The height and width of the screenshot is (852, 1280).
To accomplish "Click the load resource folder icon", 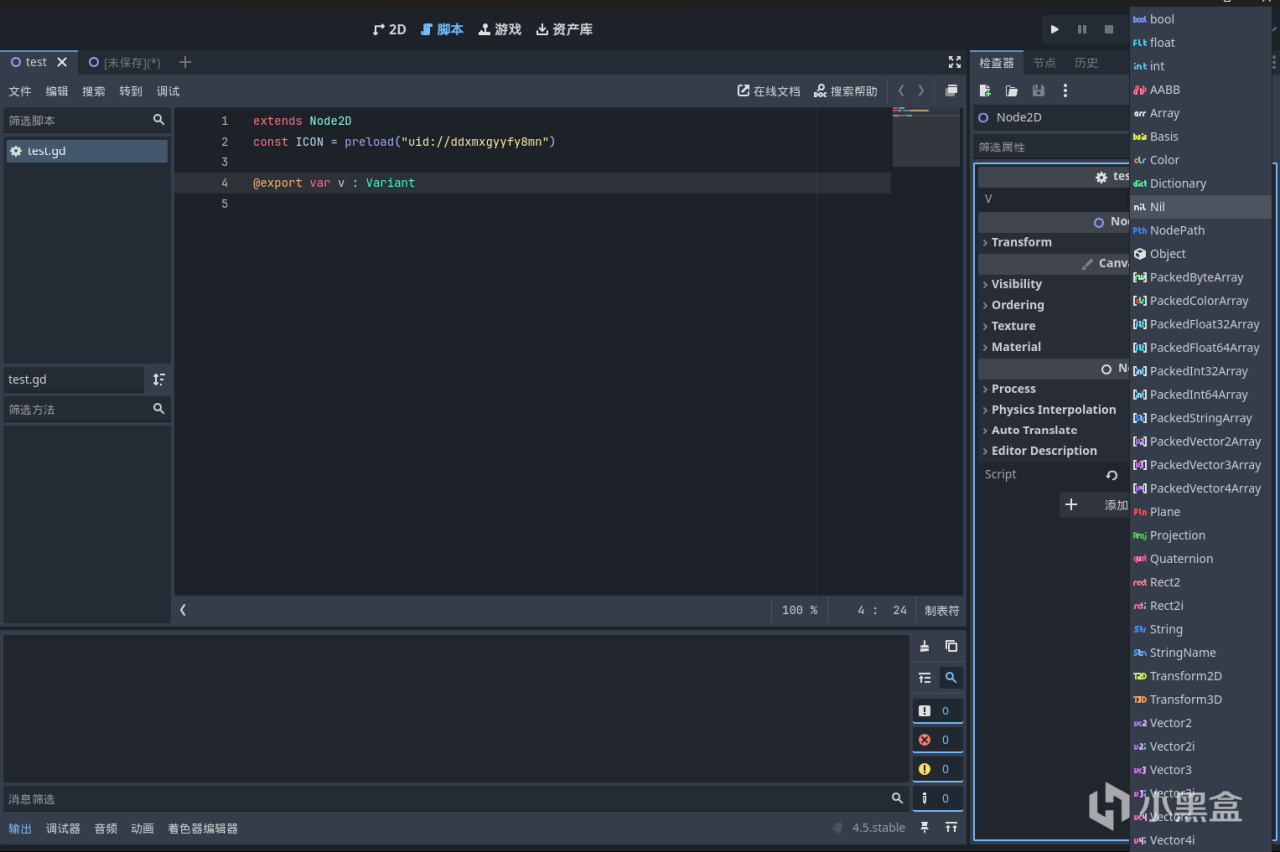I will [1012, 91].
